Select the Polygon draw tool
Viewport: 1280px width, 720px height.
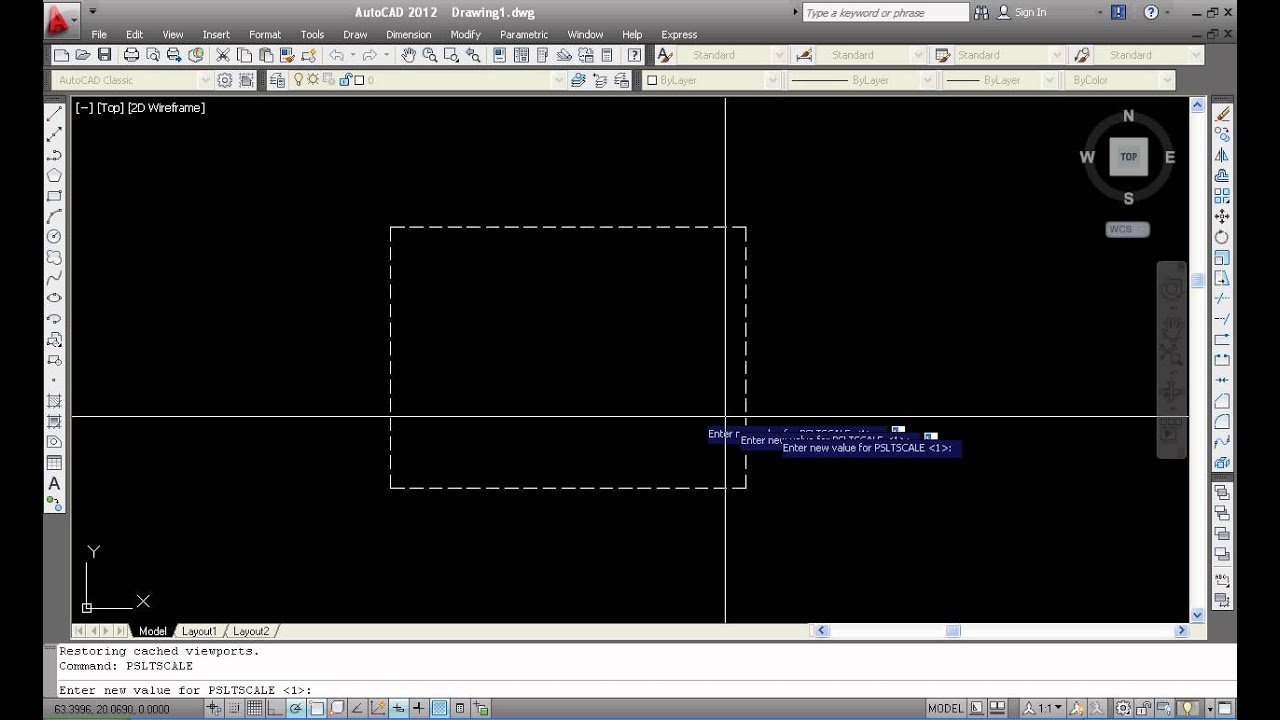pos(54,175)
